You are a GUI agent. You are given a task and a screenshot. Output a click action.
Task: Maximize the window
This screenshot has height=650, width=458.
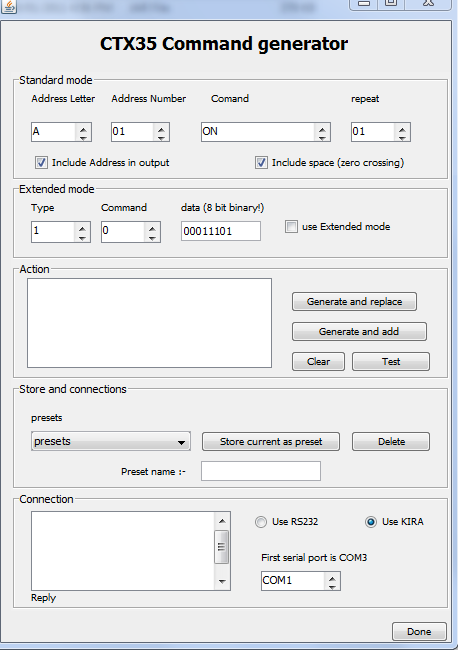tap(390, 4)
